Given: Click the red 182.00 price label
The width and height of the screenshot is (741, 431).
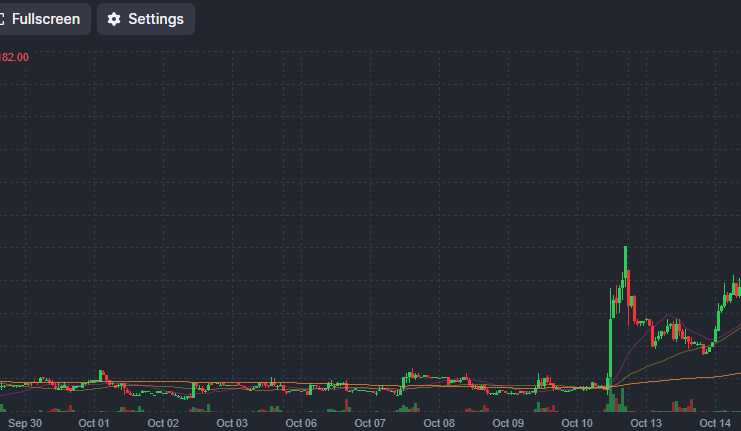Looking at the screenshot, I should [x=14, y=57].
